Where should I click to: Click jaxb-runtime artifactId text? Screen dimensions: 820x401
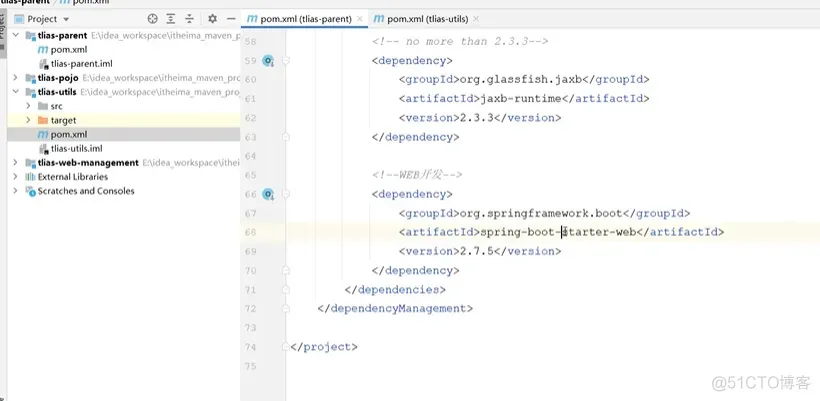(x=520, y=98)
